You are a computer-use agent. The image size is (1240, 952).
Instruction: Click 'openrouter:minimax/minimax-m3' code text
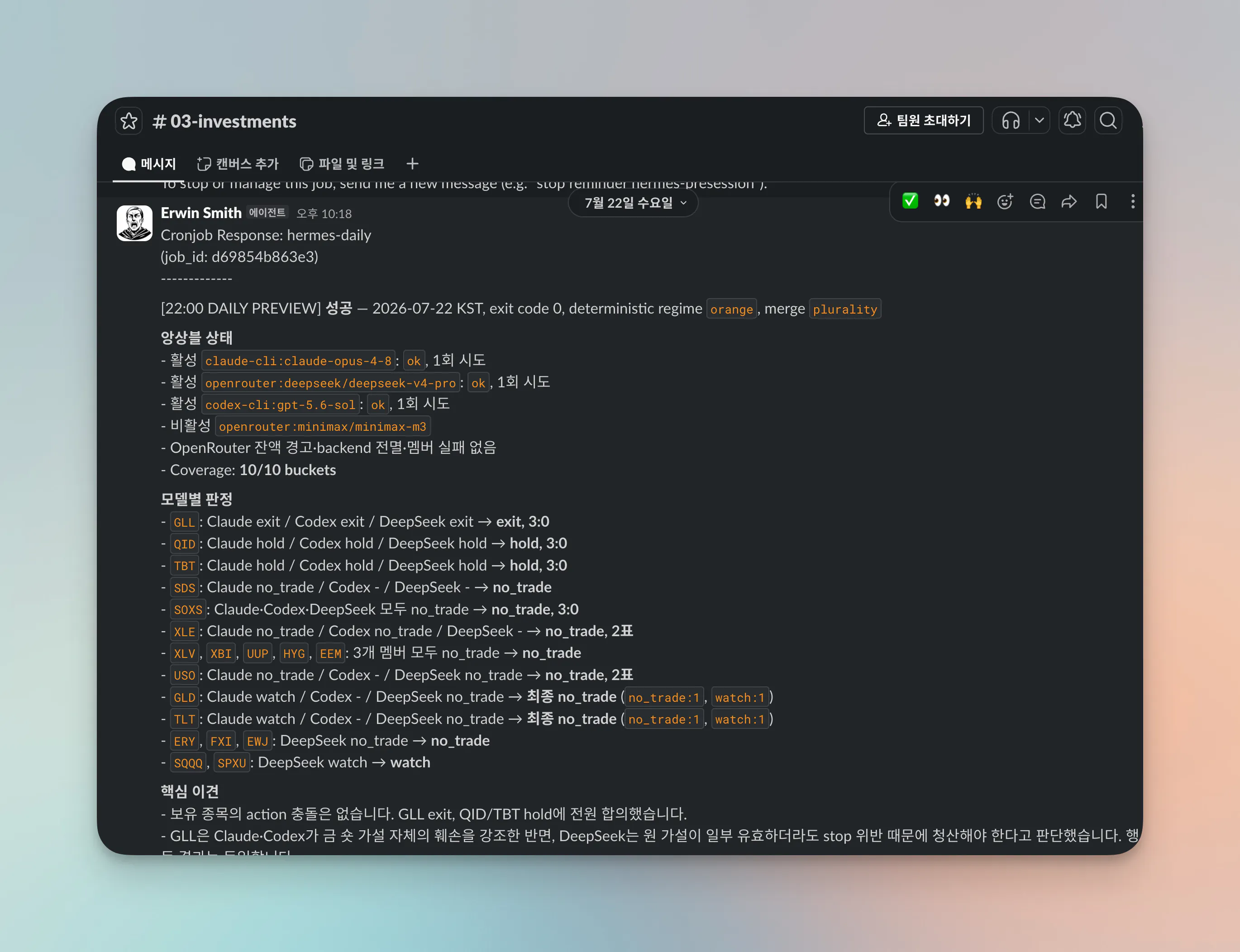click(323, 427)
